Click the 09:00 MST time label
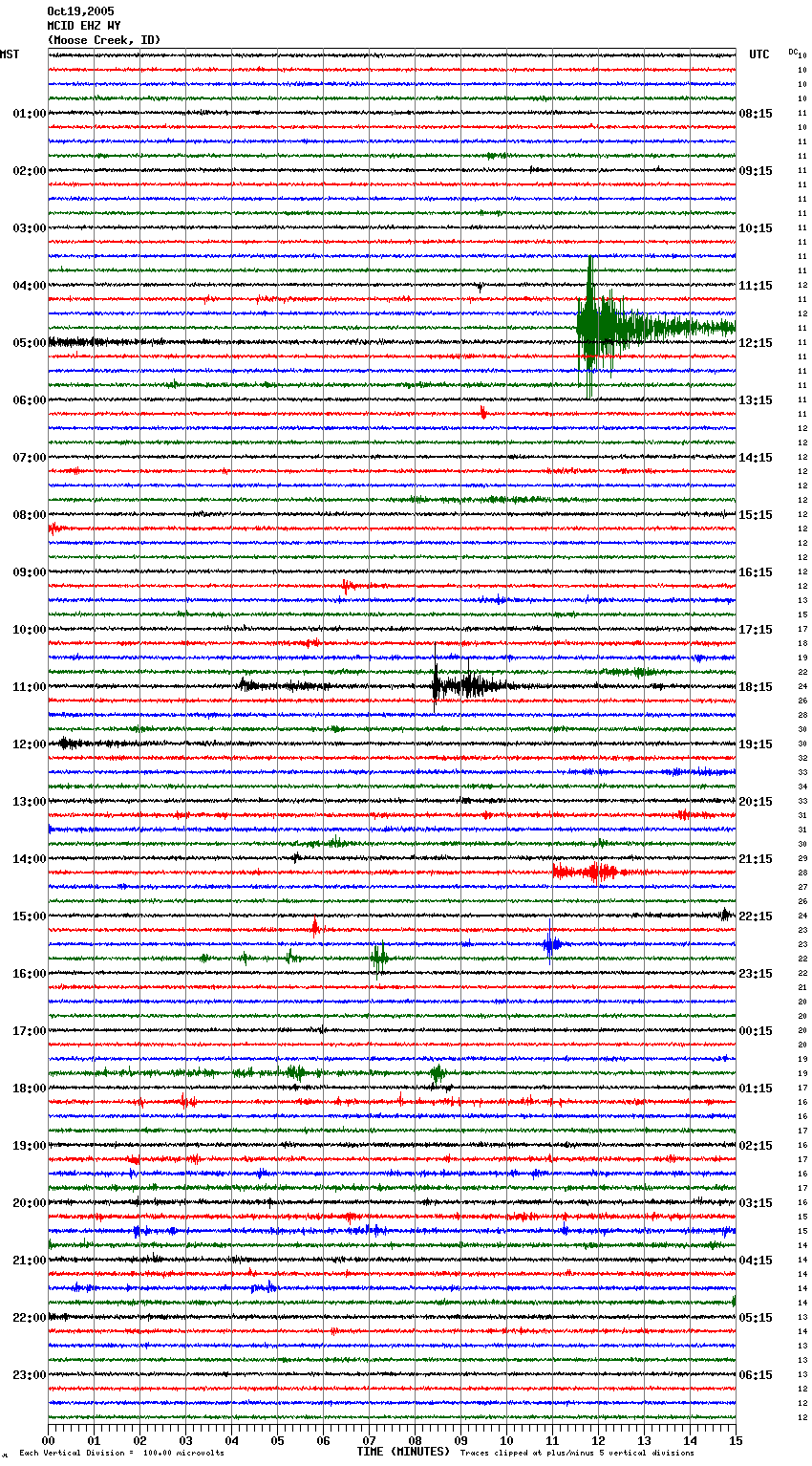The image size is (812, 1466). point(30,572)
